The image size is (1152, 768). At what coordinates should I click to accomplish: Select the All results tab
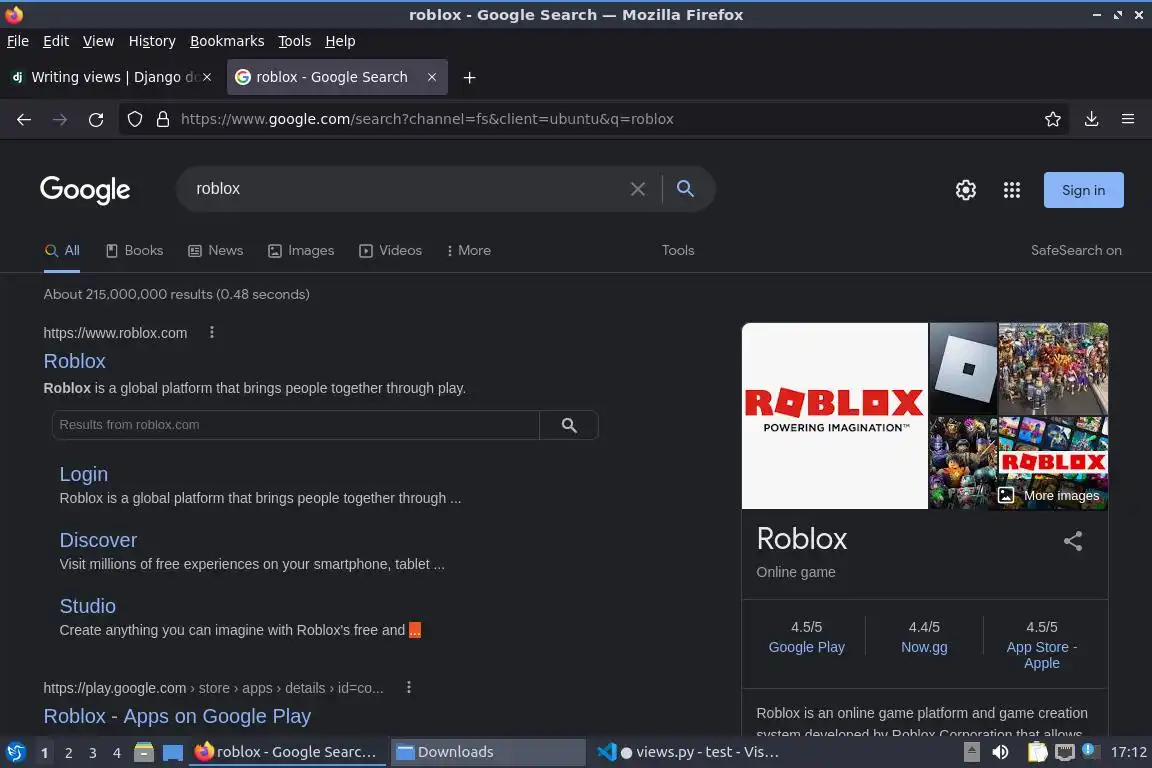tap(62, 251)
